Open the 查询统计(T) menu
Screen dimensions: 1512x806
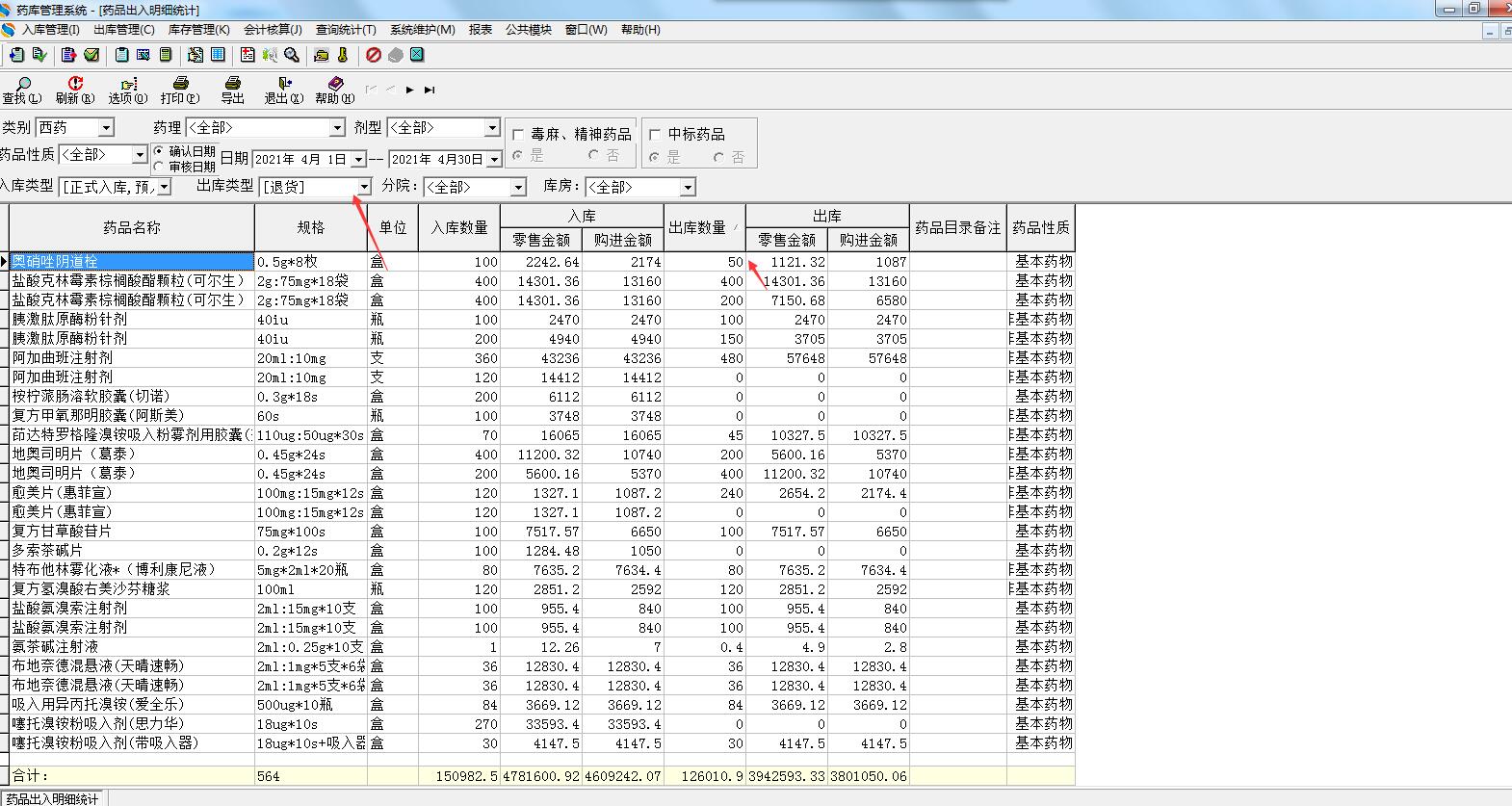(x=346, y=30)
